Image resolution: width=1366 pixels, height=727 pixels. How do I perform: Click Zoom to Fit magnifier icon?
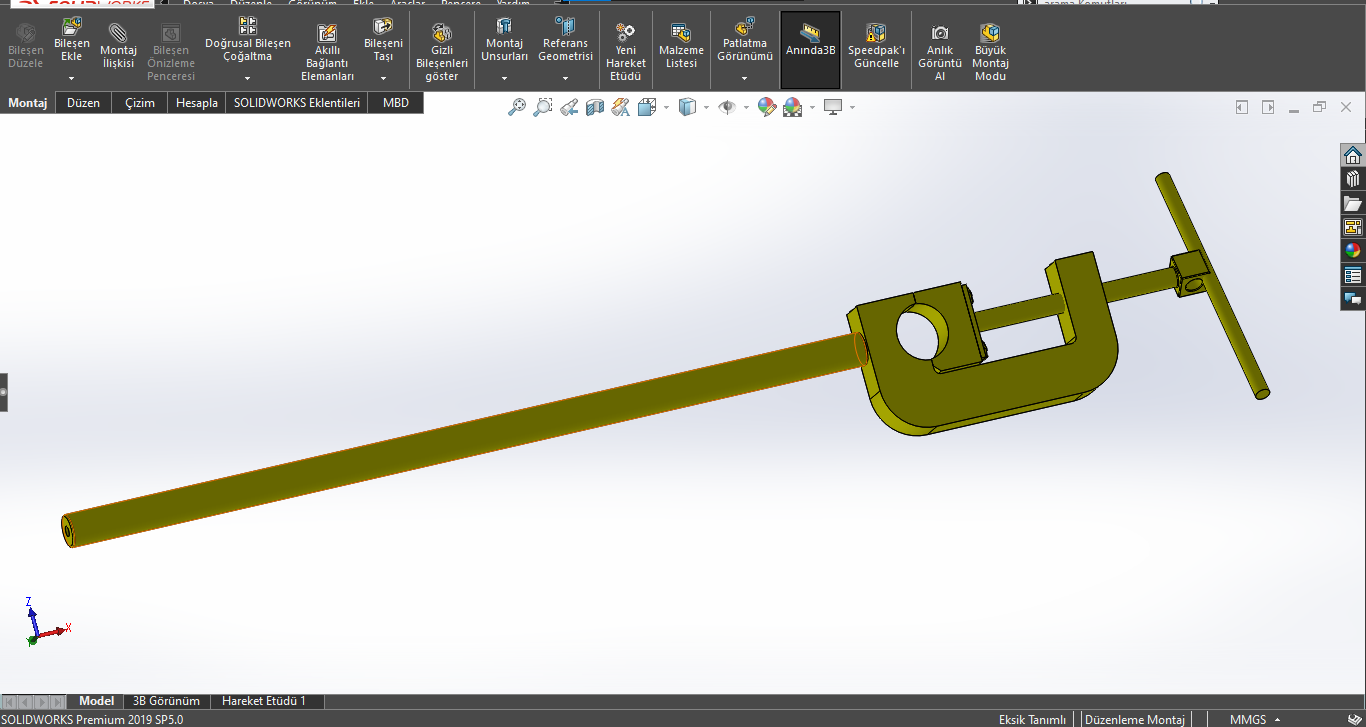click(x=517, y=107)
